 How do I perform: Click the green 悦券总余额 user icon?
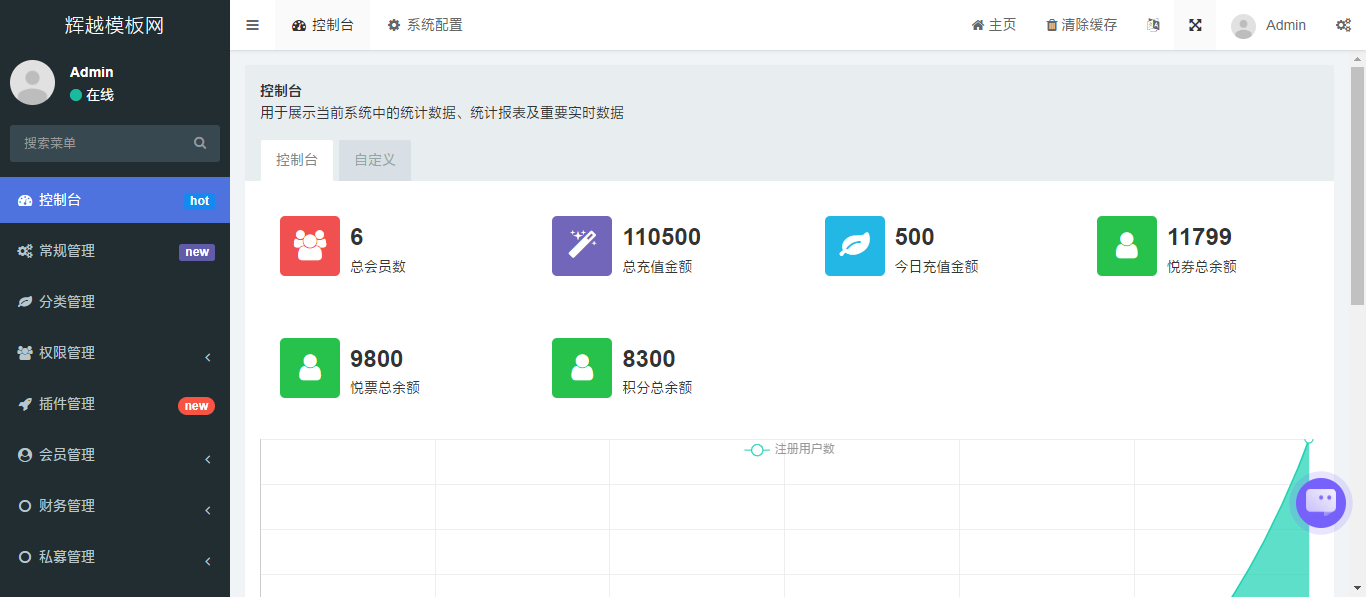(1127, 246)
